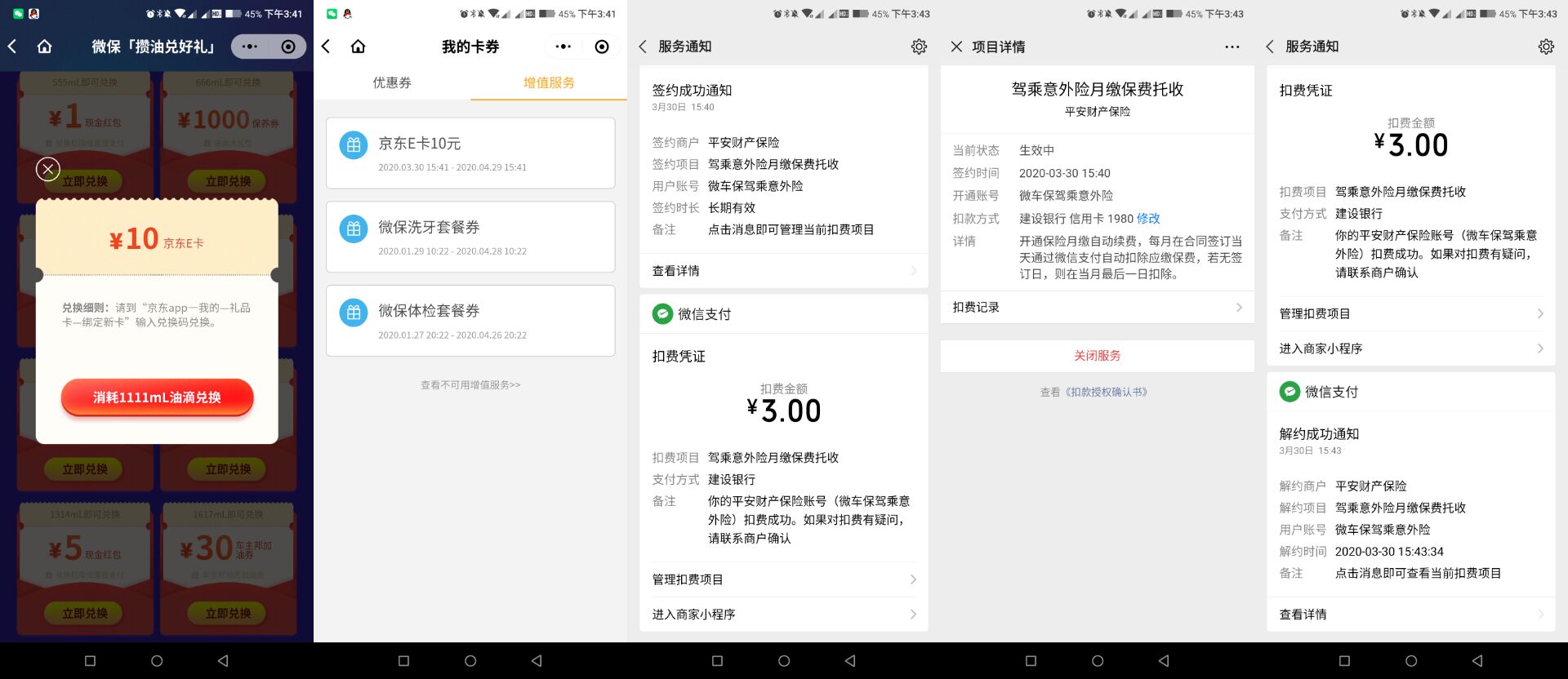Tap gift icon of 京东E卡10元
The height and width of the screenshot is (679, 1568).
pos(354,145)
